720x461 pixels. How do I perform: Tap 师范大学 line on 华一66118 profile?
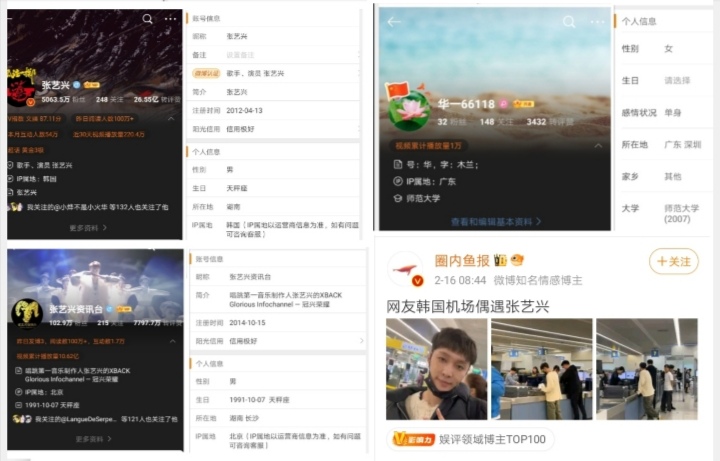[x=416, y=198]
